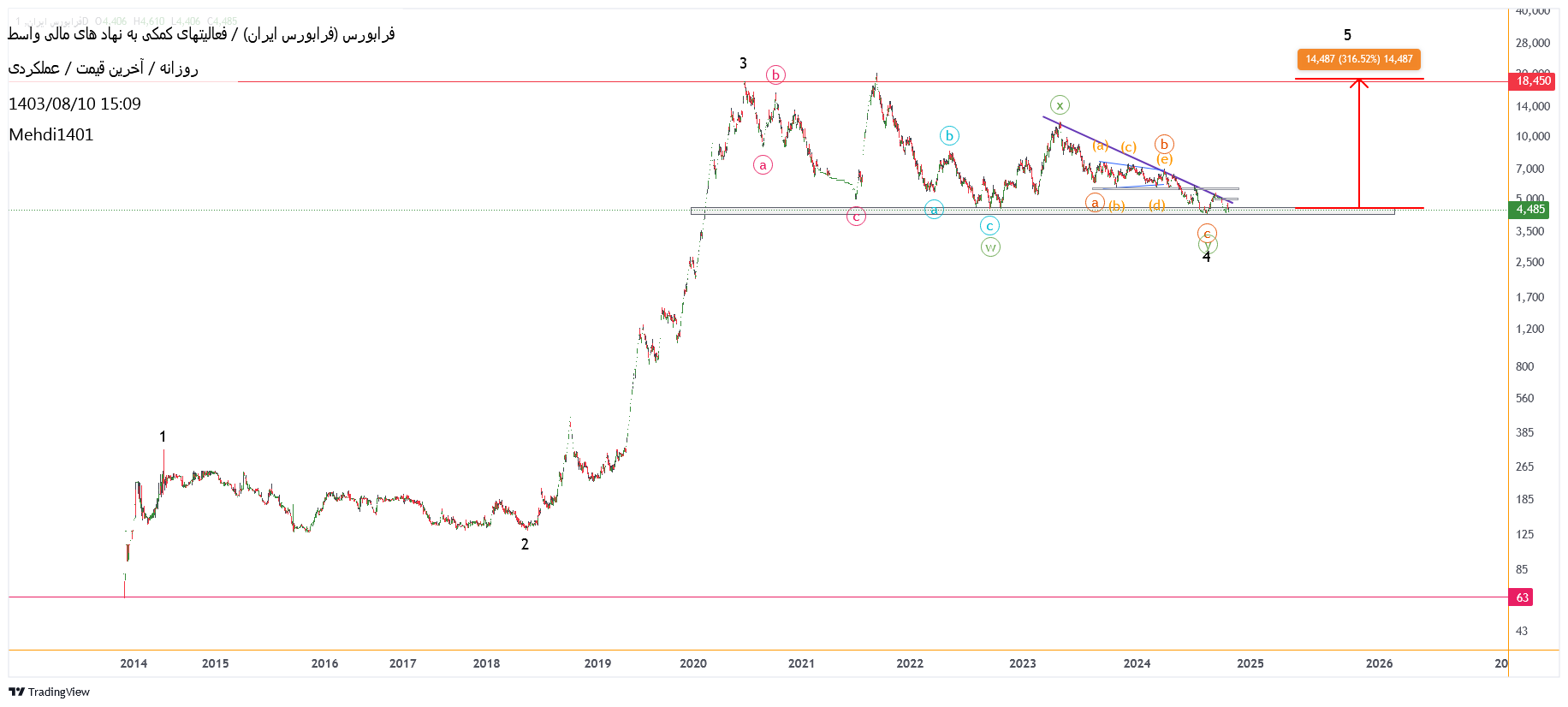Click the red 18,450 price tag
Viewport: 1568px width, 707px height.
coord(1533,81)
